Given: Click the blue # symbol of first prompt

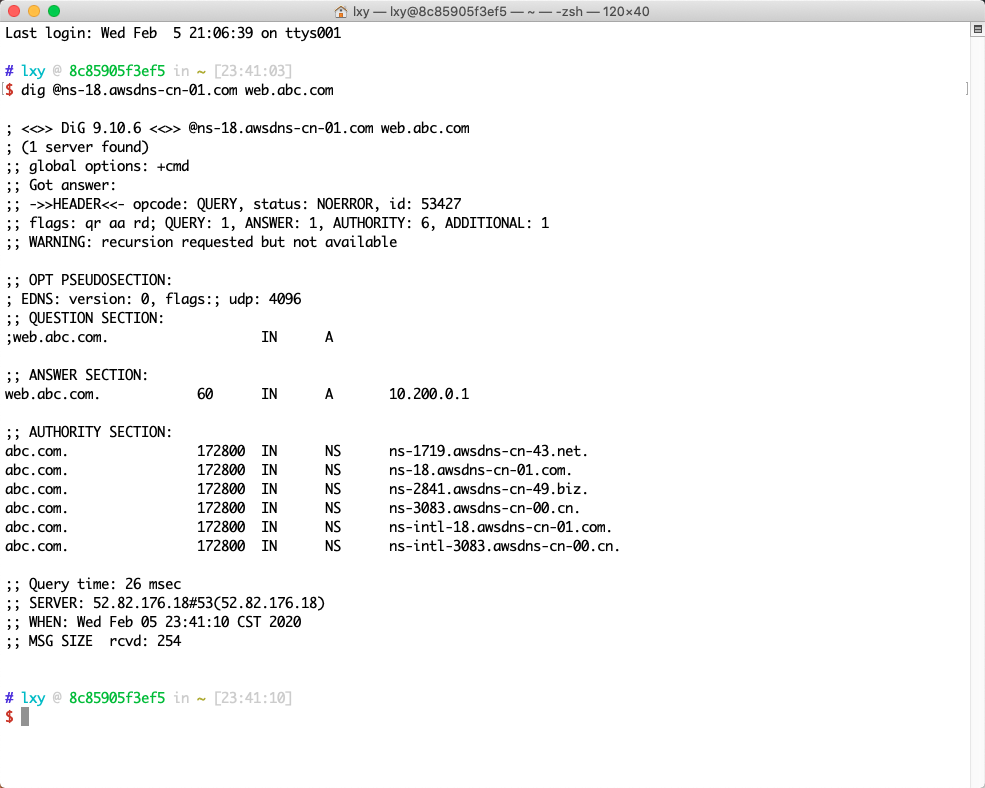Looking at the screenshot, I should [x=9, y=71].
